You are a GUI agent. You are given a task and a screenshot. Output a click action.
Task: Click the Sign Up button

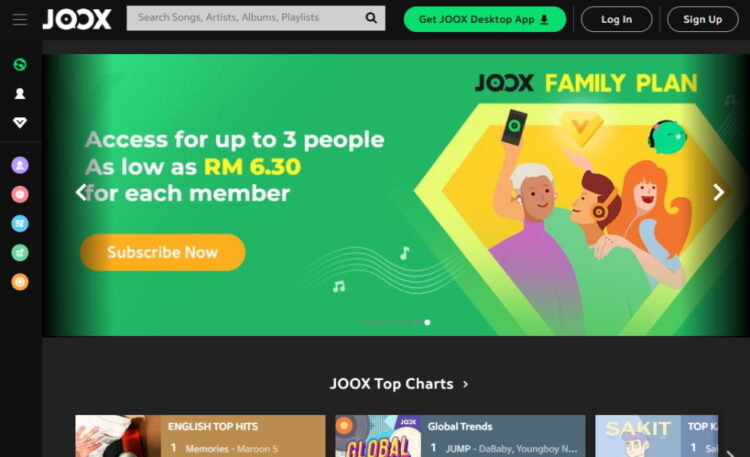click(702, 19)
